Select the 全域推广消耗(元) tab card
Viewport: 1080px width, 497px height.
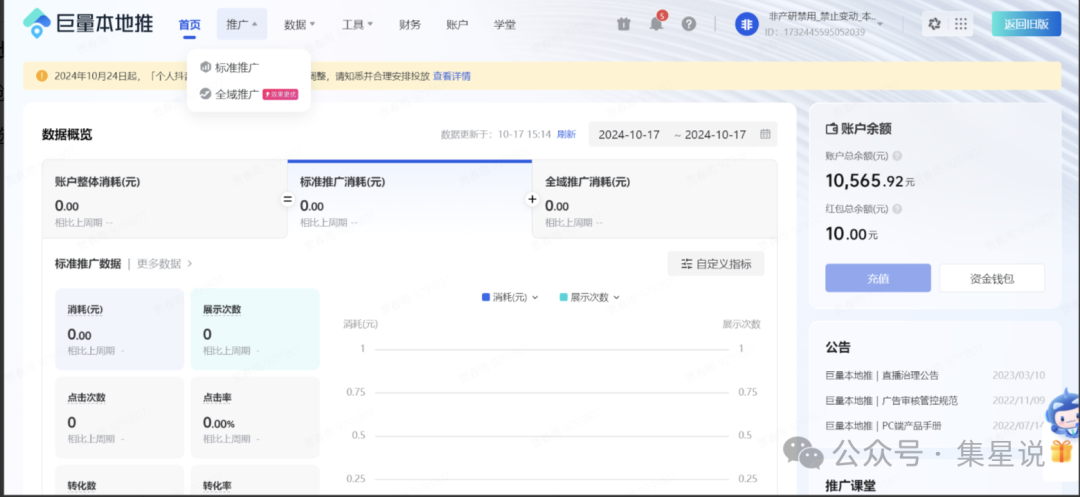[x=654, y=199]
